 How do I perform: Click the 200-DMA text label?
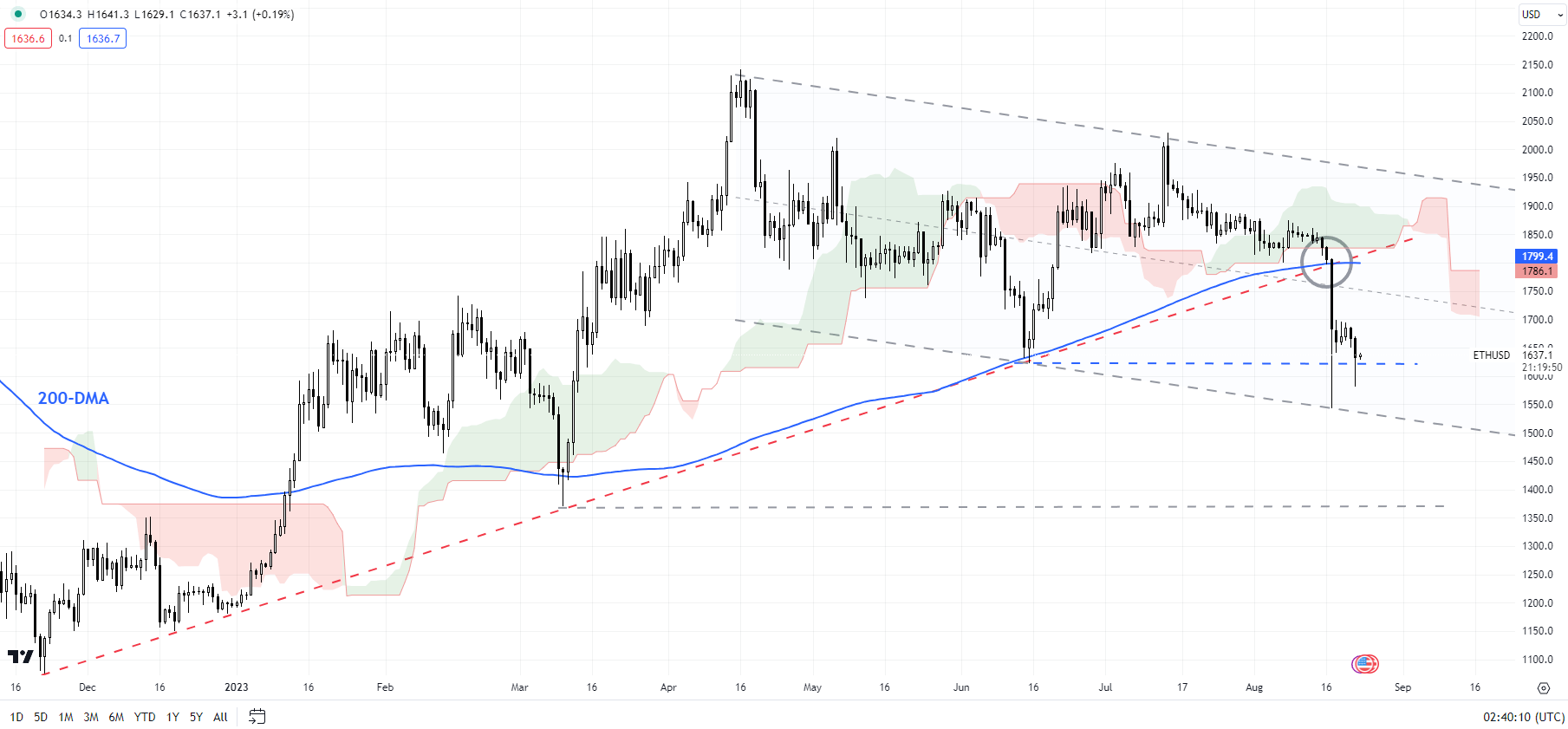(x=73, y=398)
